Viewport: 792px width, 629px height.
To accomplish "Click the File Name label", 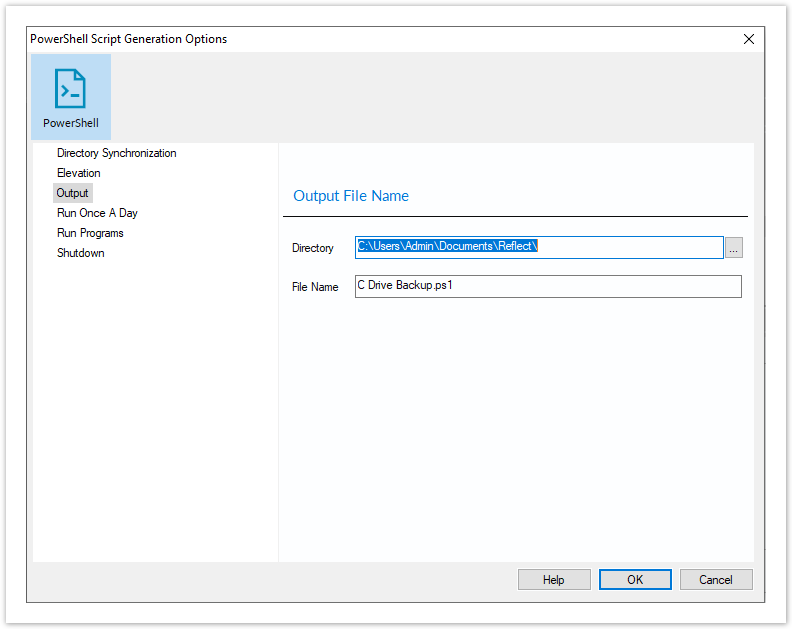I will pos(315,287).
